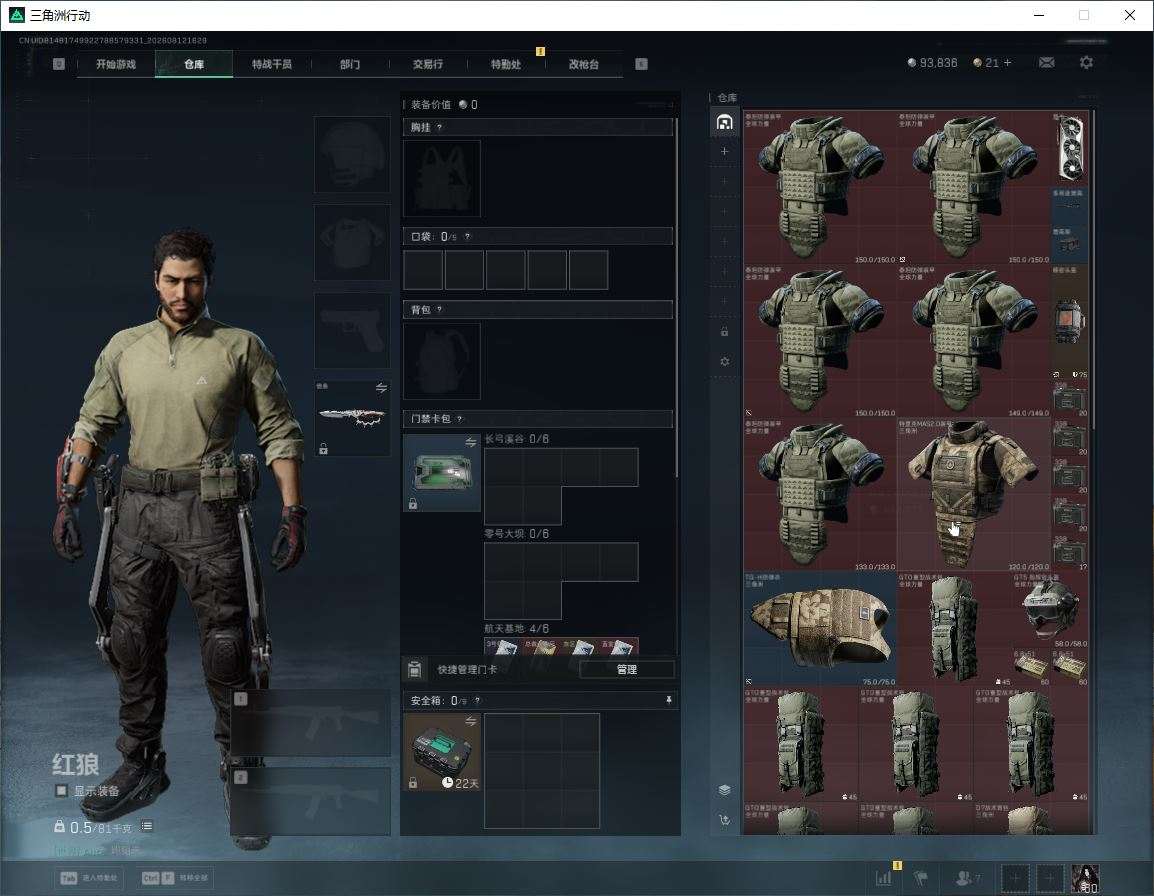Select the second empty primary weapon slot

(x=310, y=802)
